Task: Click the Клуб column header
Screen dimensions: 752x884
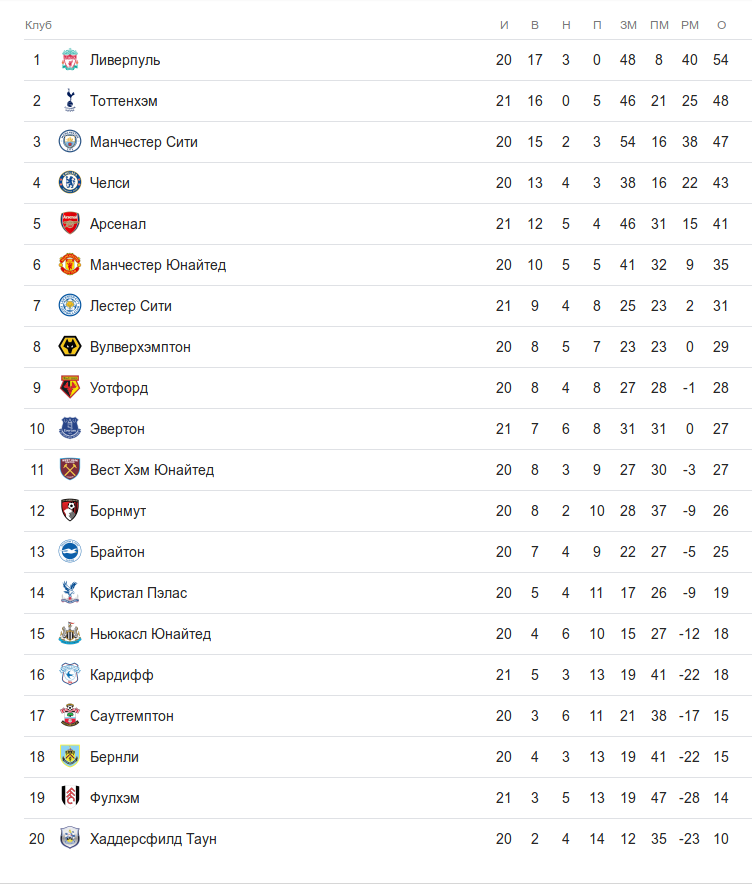Action: 38,24
